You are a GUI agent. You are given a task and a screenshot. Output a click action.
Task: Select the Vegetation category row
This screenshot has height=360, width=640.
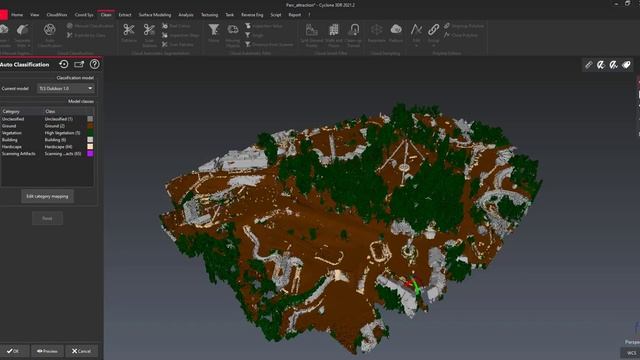pyautogui.click(x=47, y=133)
